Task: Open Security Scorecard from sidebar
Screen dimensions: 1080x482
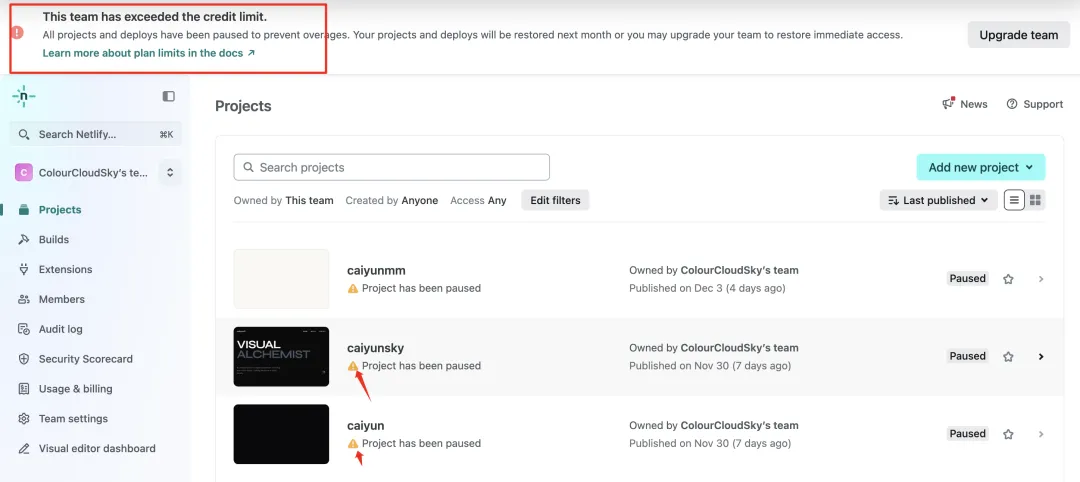Action: tap(85, 359)
